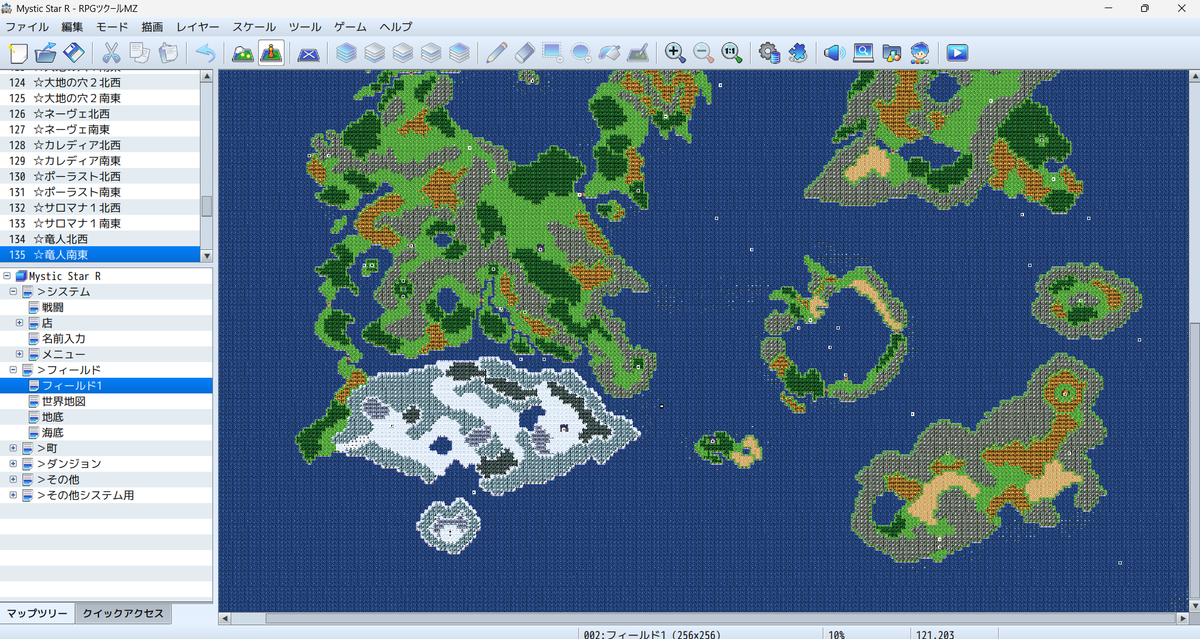This screenshot has height=639, width=1200.
Task: Open the ファイル menu
Action: tap(27, 27)
